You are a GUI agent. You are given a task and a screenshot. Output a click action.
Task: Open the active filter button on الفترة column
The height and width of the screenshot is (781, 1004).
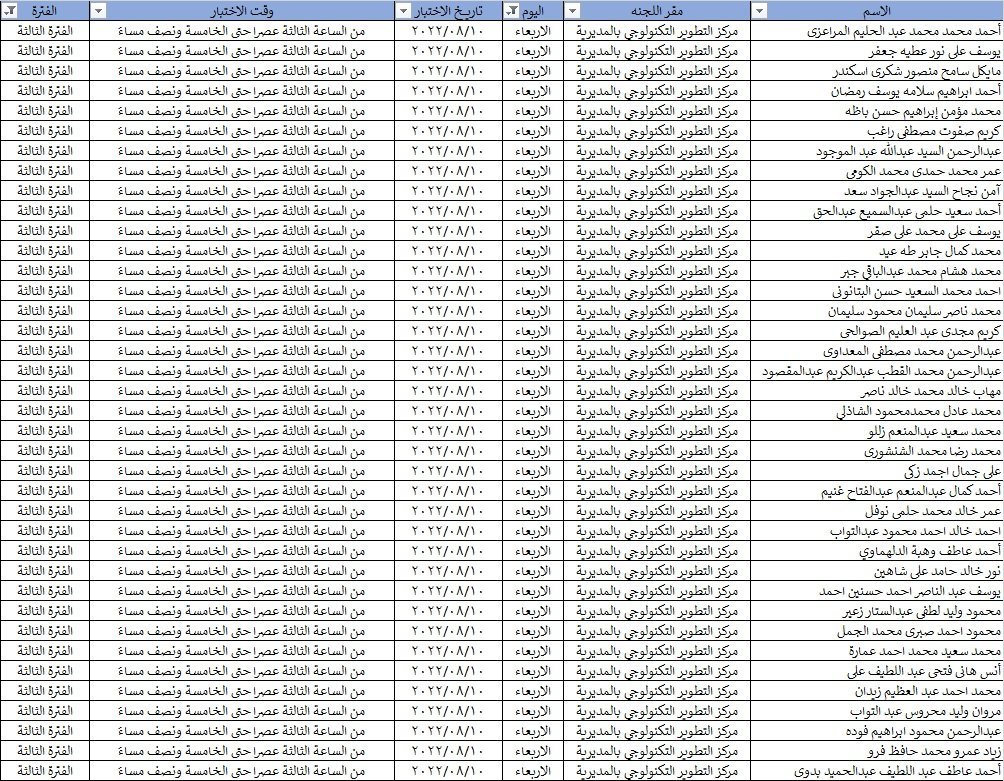click(8, 10)
